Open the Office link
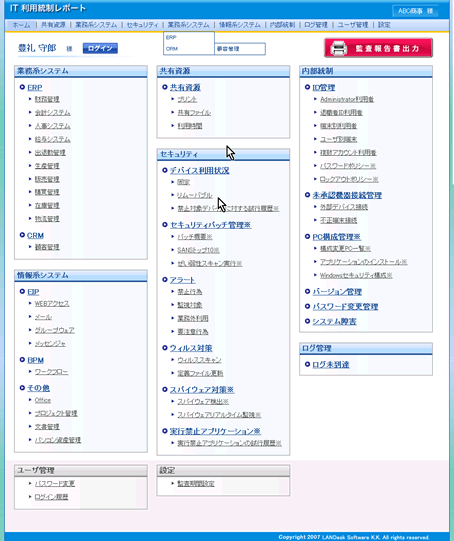This screenshot has height=541, width=454. (43, 400)
